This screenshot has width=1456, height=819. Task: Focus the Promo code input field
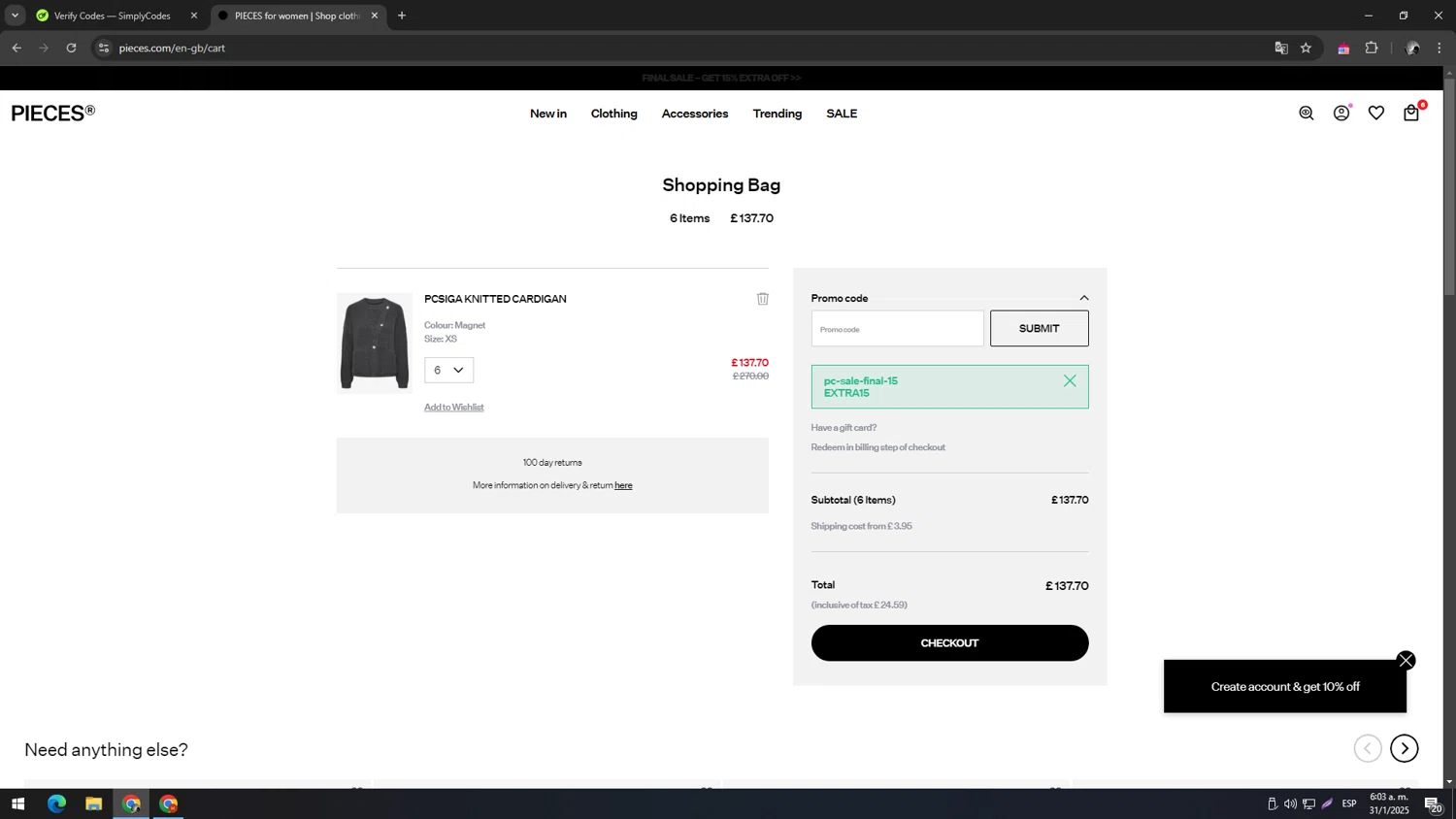[898, 329]
